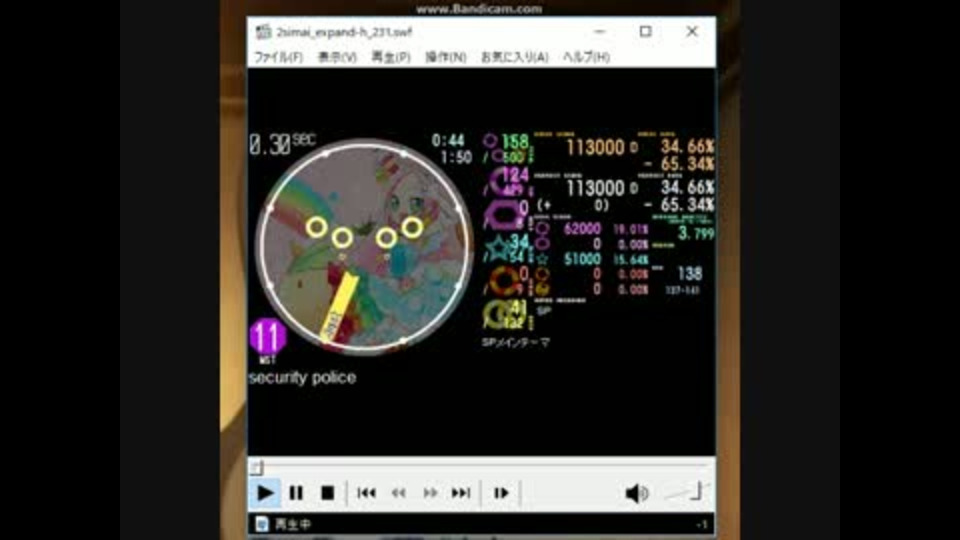Click the yellow slide note in the circle
960x540 pixels.
(x=339, y=305)
